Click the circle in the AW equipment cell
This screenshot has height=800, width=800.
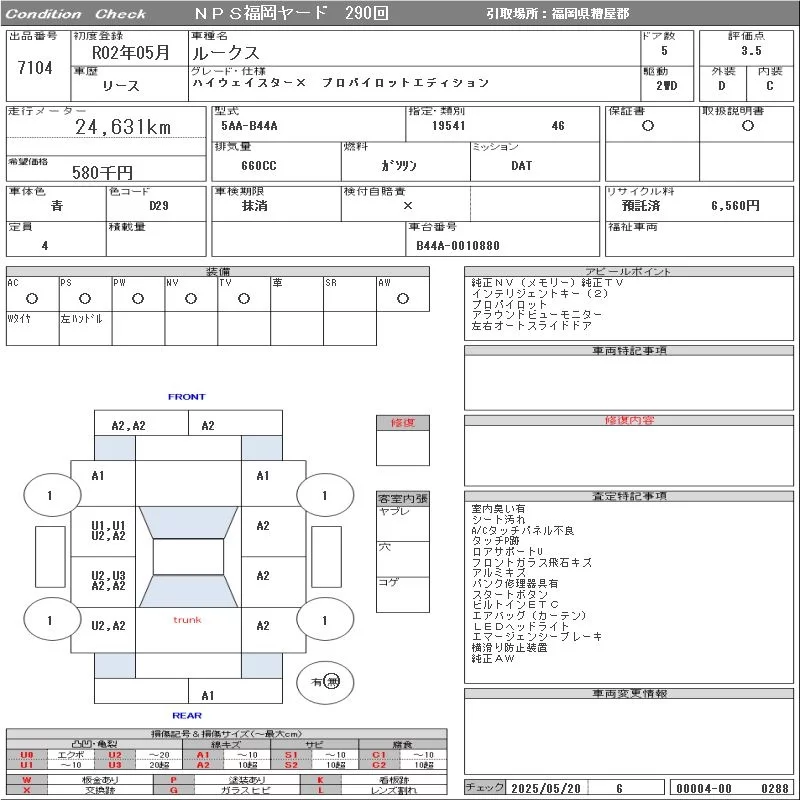403,298
